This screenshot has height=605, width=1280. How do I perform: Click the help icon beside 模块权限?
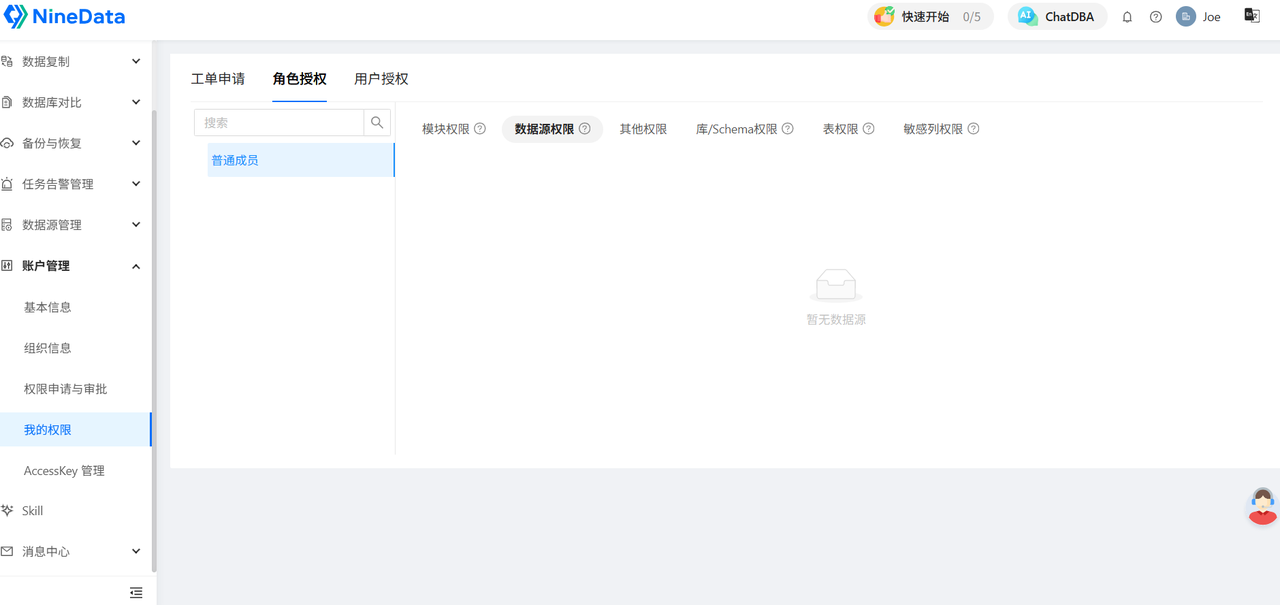(480, 129)
